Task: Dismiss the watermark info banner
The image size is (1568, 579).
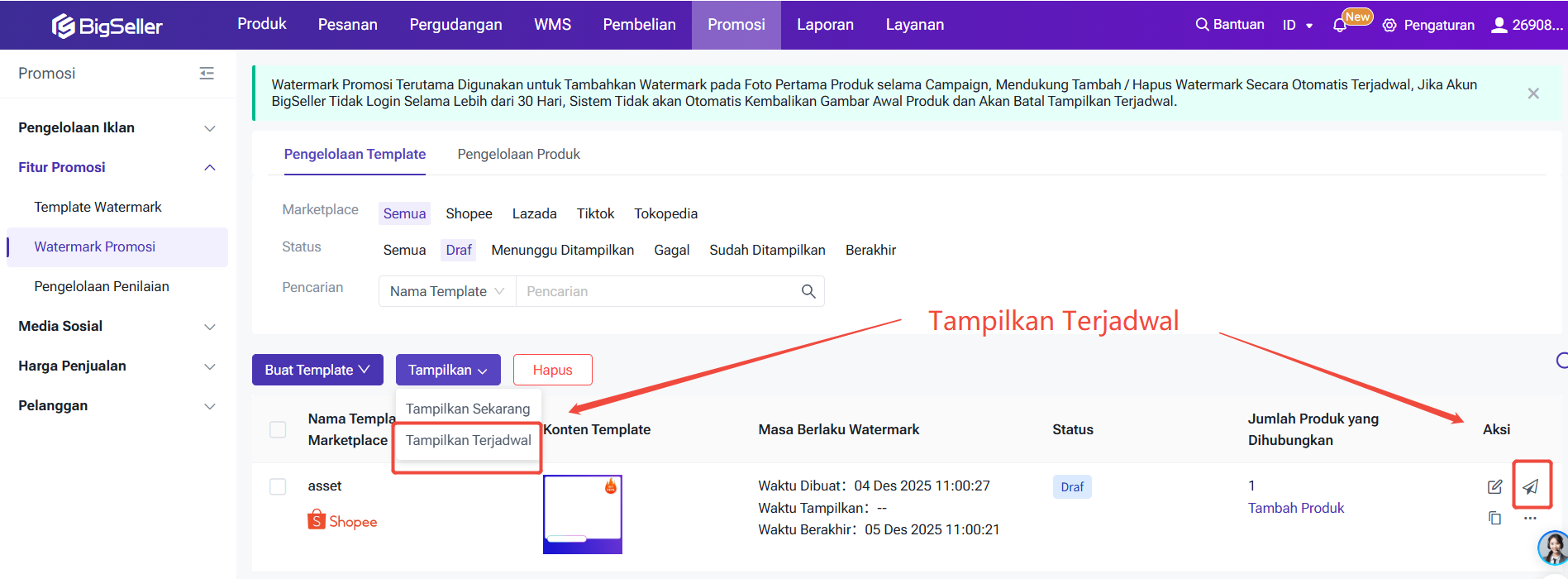Action: point(1533,93)
